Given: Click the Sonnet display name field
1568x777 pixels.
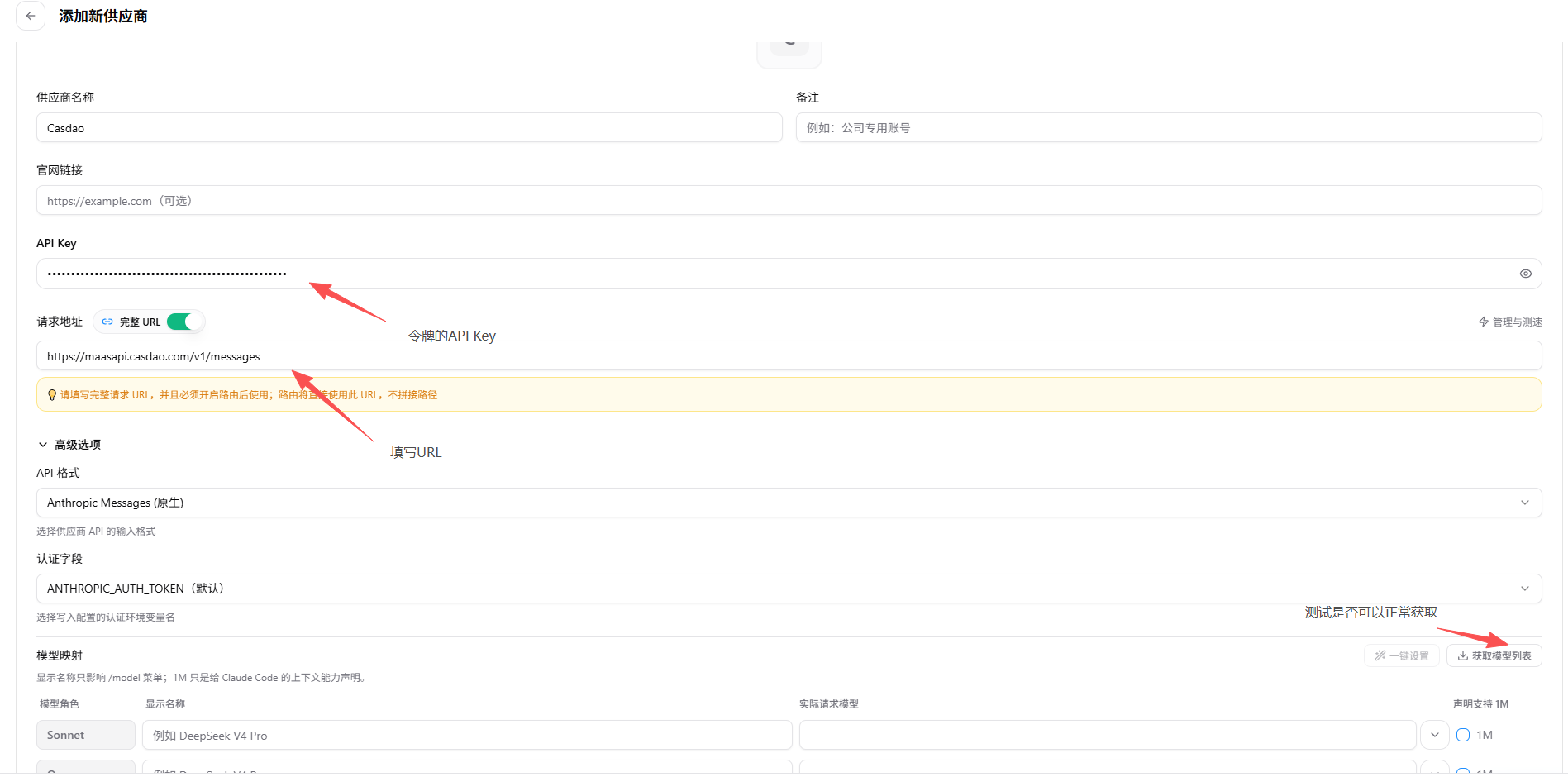Looking at the screenshot, I should tap(467, 735).
